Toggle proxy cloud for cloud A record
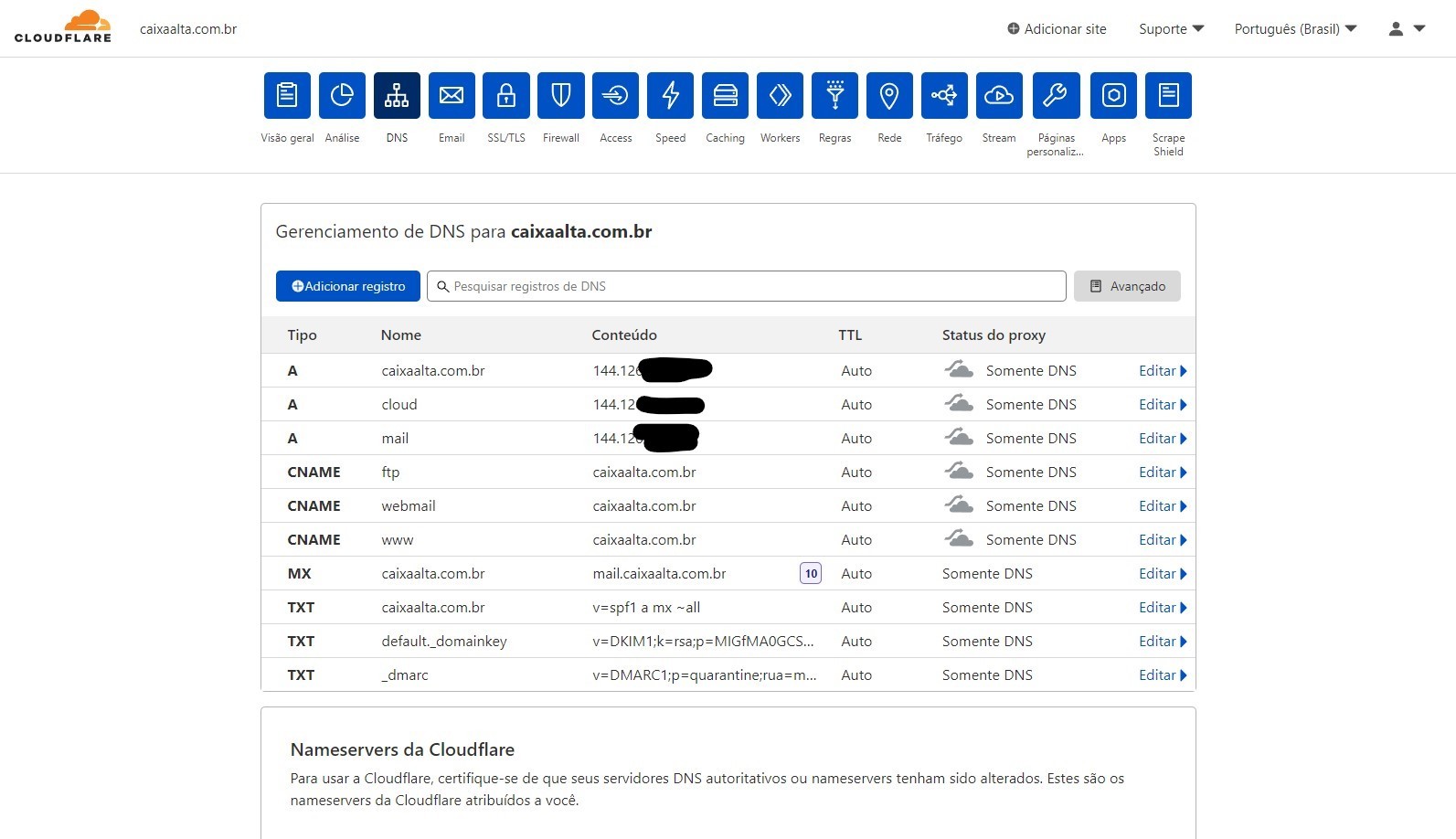Image resolution: width=1456 pixels, height=839 pixels. tap(959, 404)
